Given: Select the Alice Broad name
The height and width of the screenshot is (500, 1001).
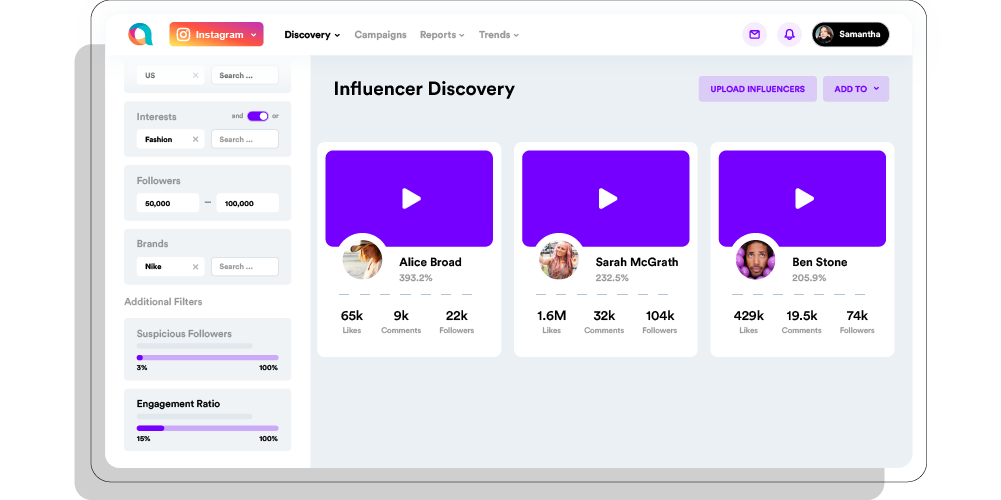Looking at the screenshot, I should click(430, 262).
